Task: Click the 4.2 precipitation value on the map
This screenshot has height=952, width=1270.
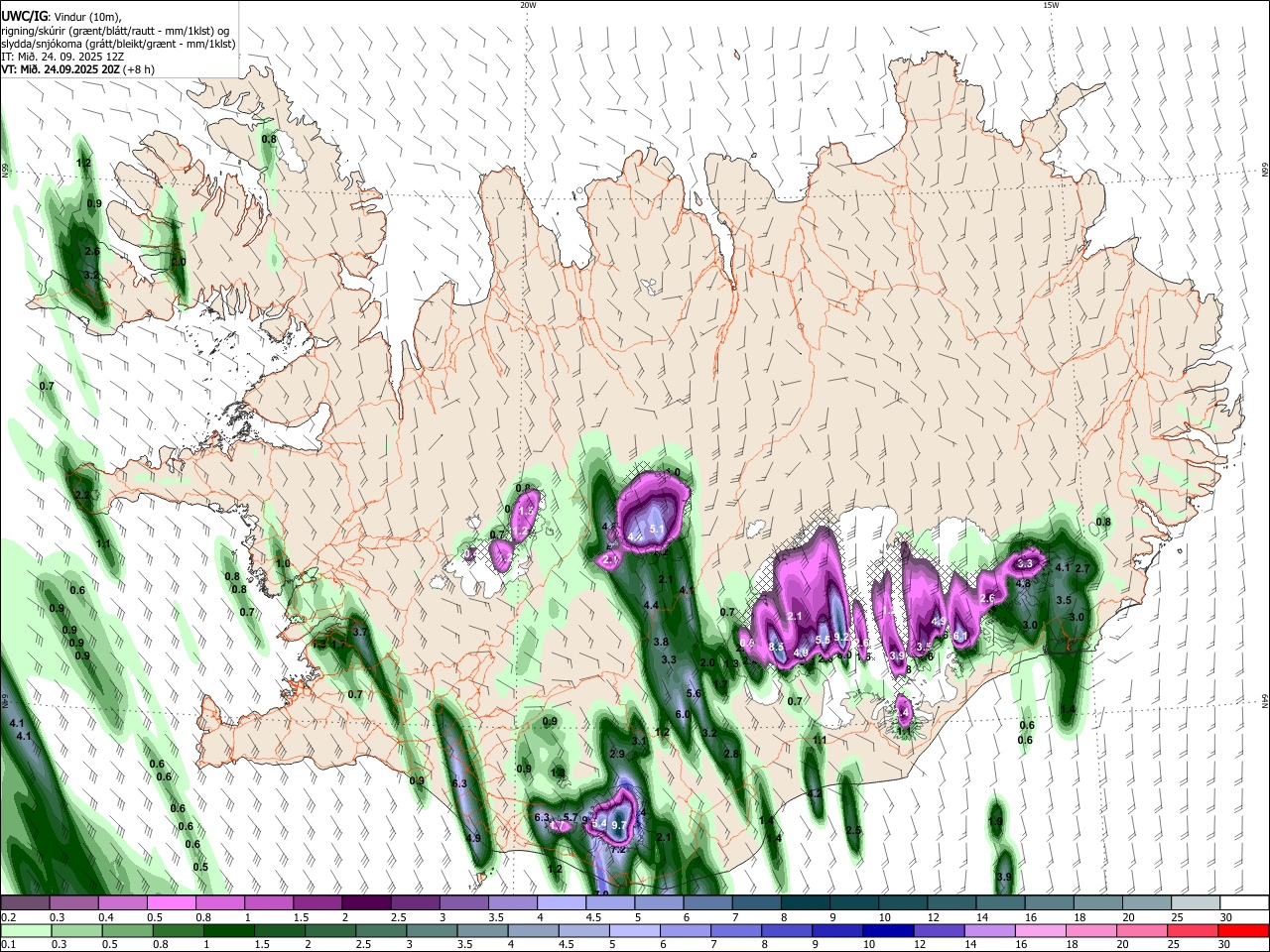Action: point(815,794)
